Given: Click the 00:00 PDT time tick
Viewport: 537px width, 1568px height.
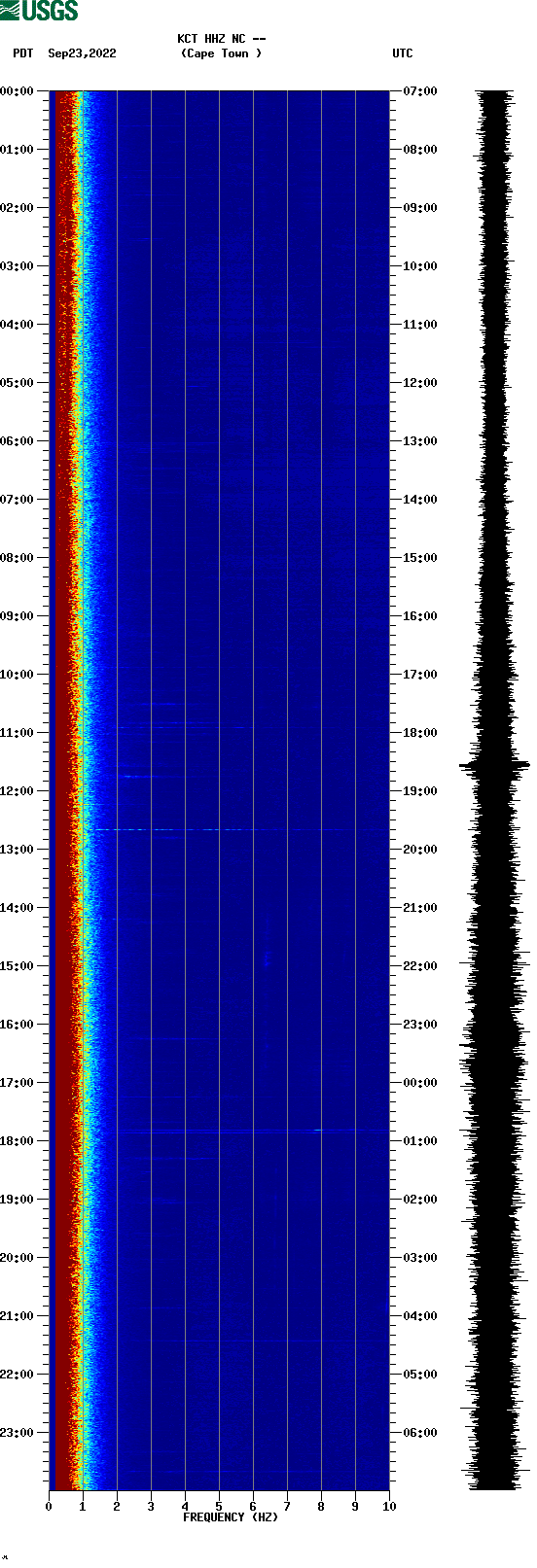Looking at the screenshot, I should click(x=17, y=91).
